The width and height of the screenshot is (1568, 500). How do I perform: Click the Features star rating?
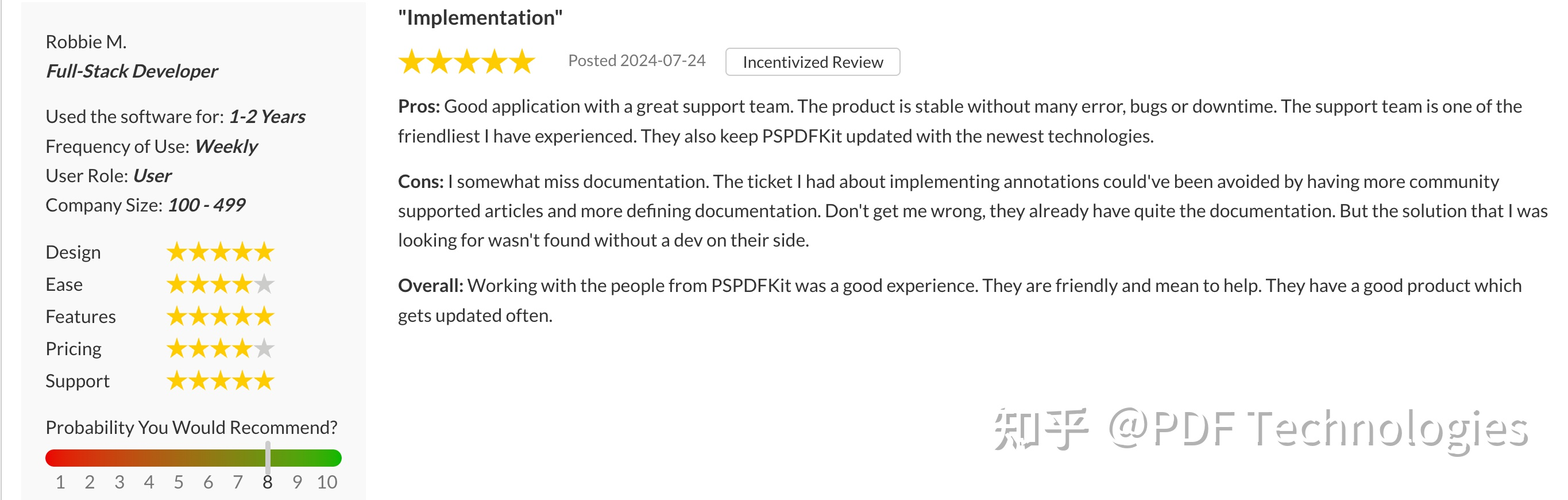(x=221, y=317)
